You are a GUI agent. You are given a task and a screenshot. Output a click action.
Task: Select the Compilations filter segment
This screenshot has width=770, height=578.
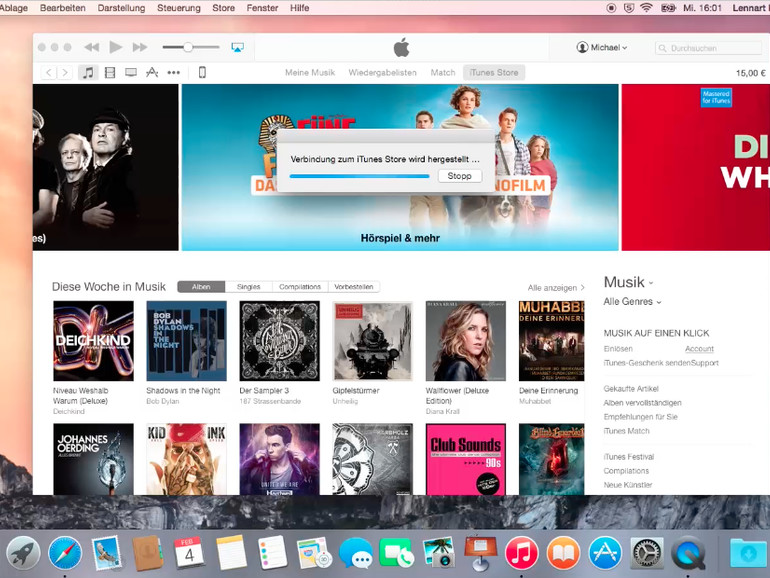300,287
